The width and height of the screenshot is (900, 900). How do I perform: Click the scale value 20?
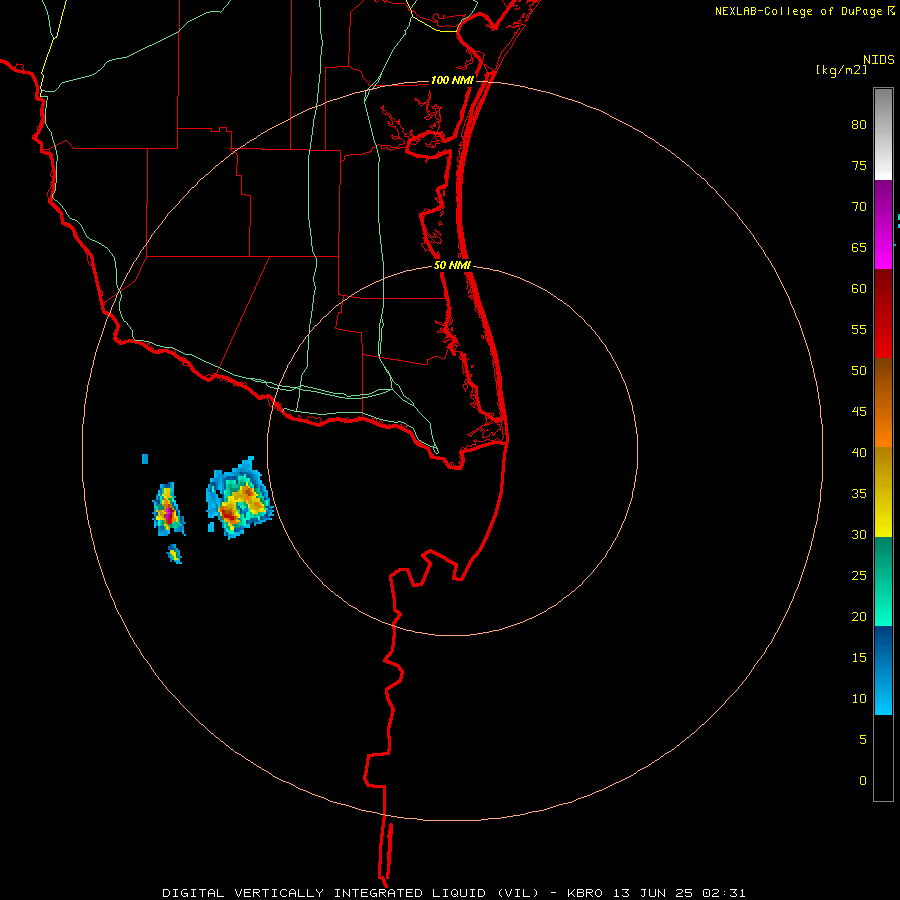coord(859,616)
